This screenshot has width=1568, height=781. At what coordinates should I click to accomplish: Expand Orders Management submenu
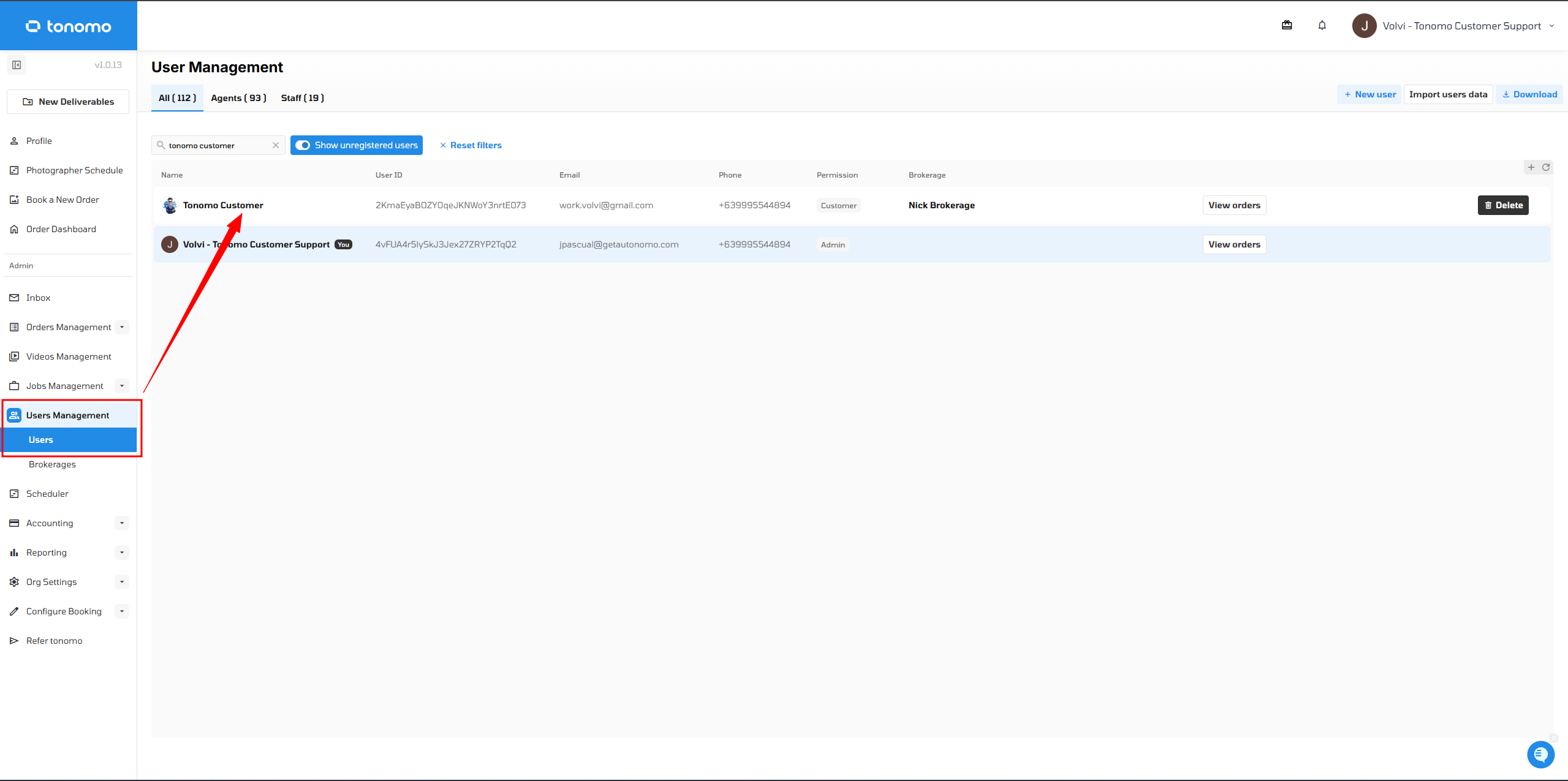(x=122, y=327)
